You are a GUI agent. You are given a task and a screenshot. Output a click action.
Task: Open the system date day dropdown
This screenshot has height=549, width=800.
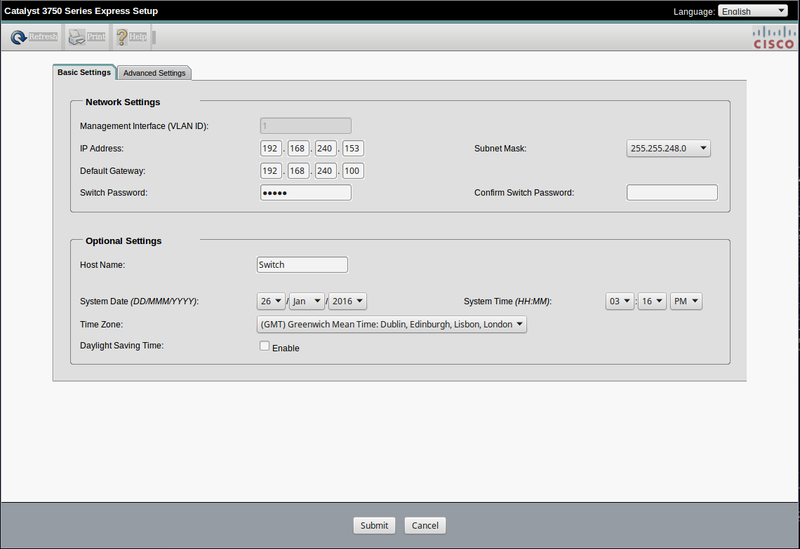click(x=271, y=301)
